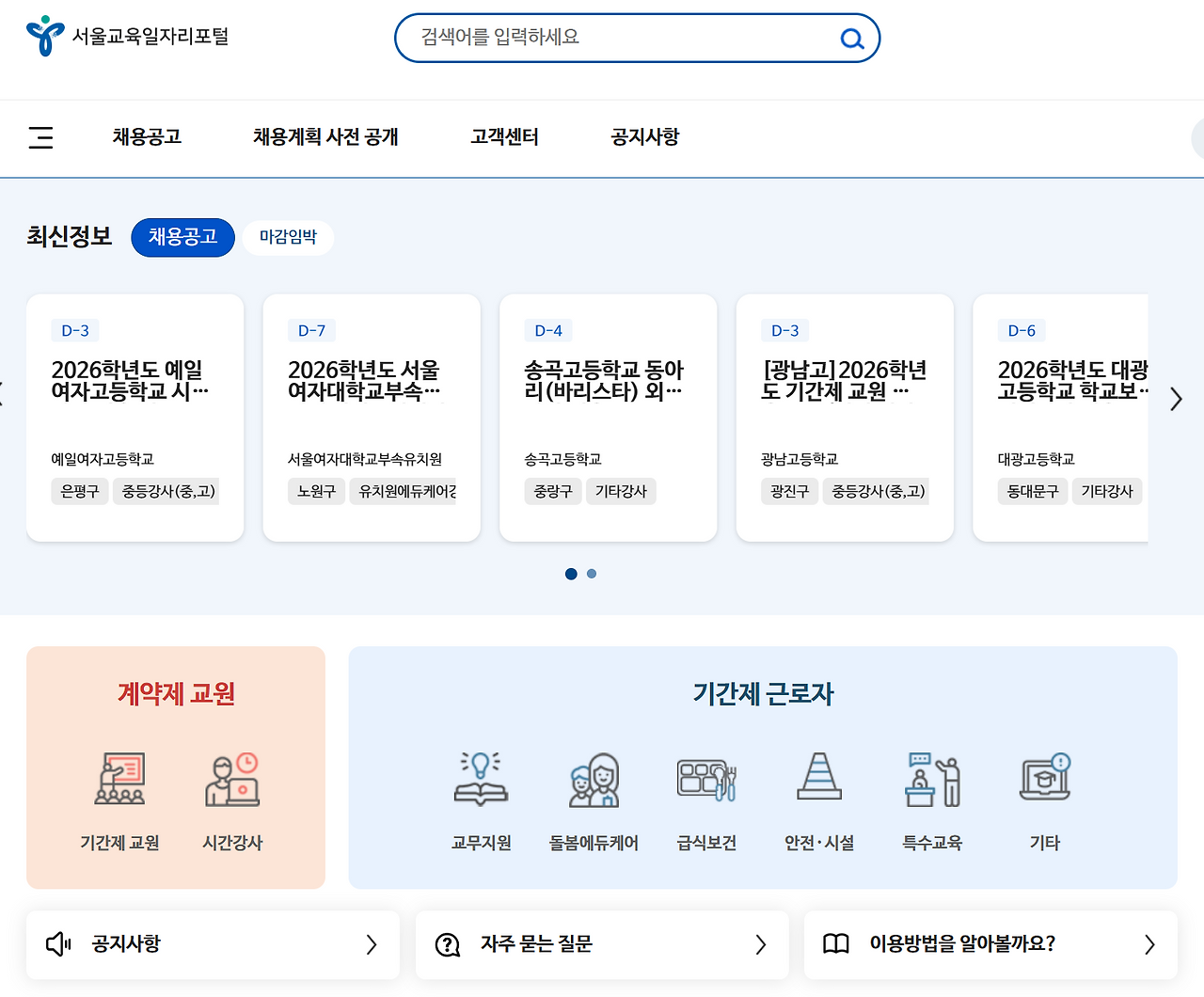Screen dimensions: 1204x997
Task: Click the 최신정보 heading
Action: coord(70,236)
